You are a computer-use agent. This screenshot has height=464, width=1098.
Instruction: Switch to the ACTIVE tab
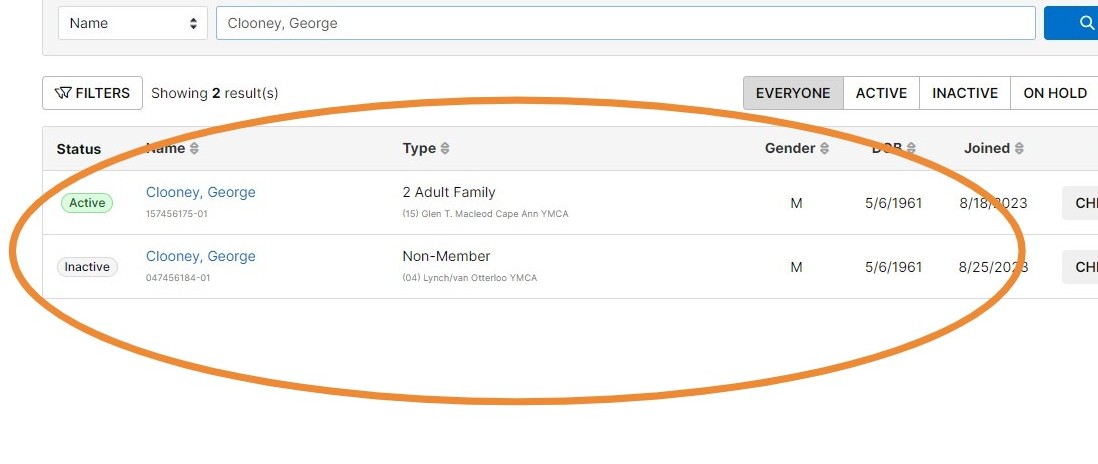tap(882, 93)
